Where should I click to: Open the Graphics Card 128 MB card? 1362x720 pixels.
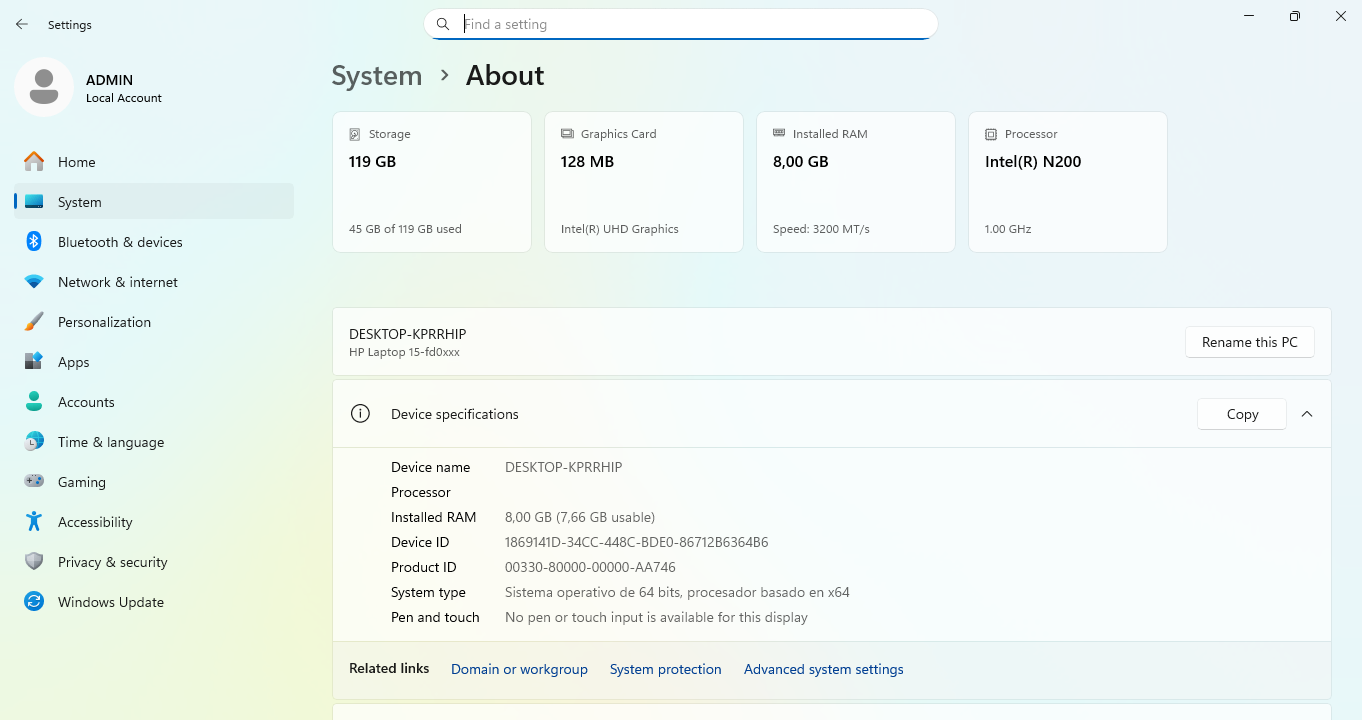[x=644, y=182]
